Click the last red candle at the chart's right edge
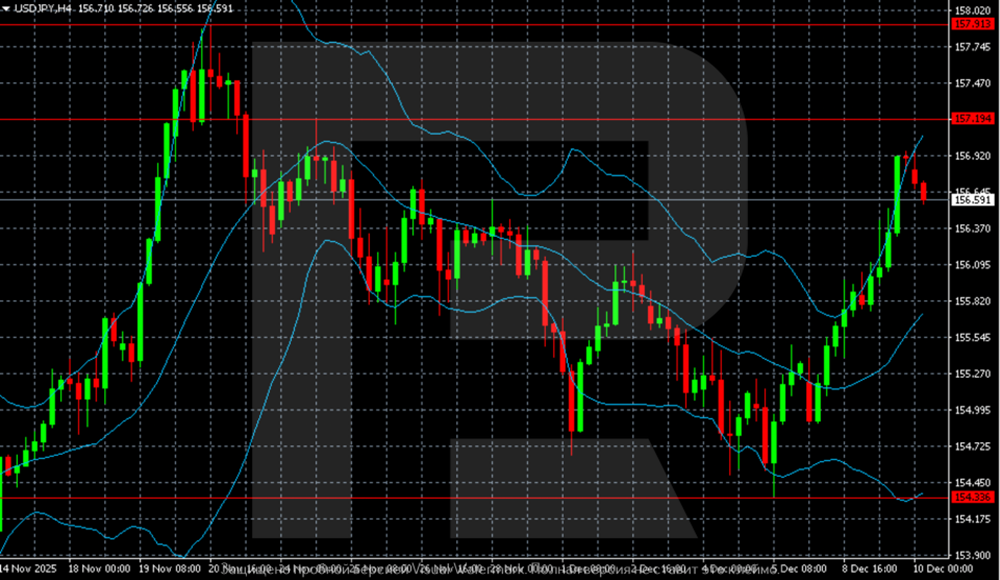 (923, 192)
